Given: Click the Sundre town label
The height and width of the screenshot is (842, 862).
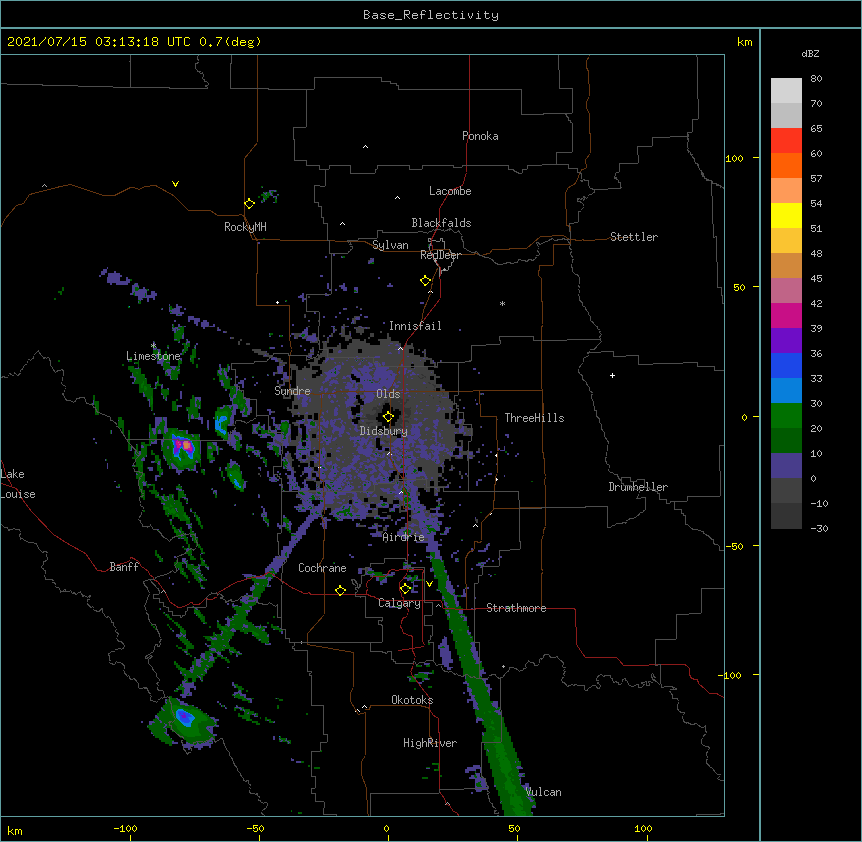Looking at the screenshot, I should [292, 391].
